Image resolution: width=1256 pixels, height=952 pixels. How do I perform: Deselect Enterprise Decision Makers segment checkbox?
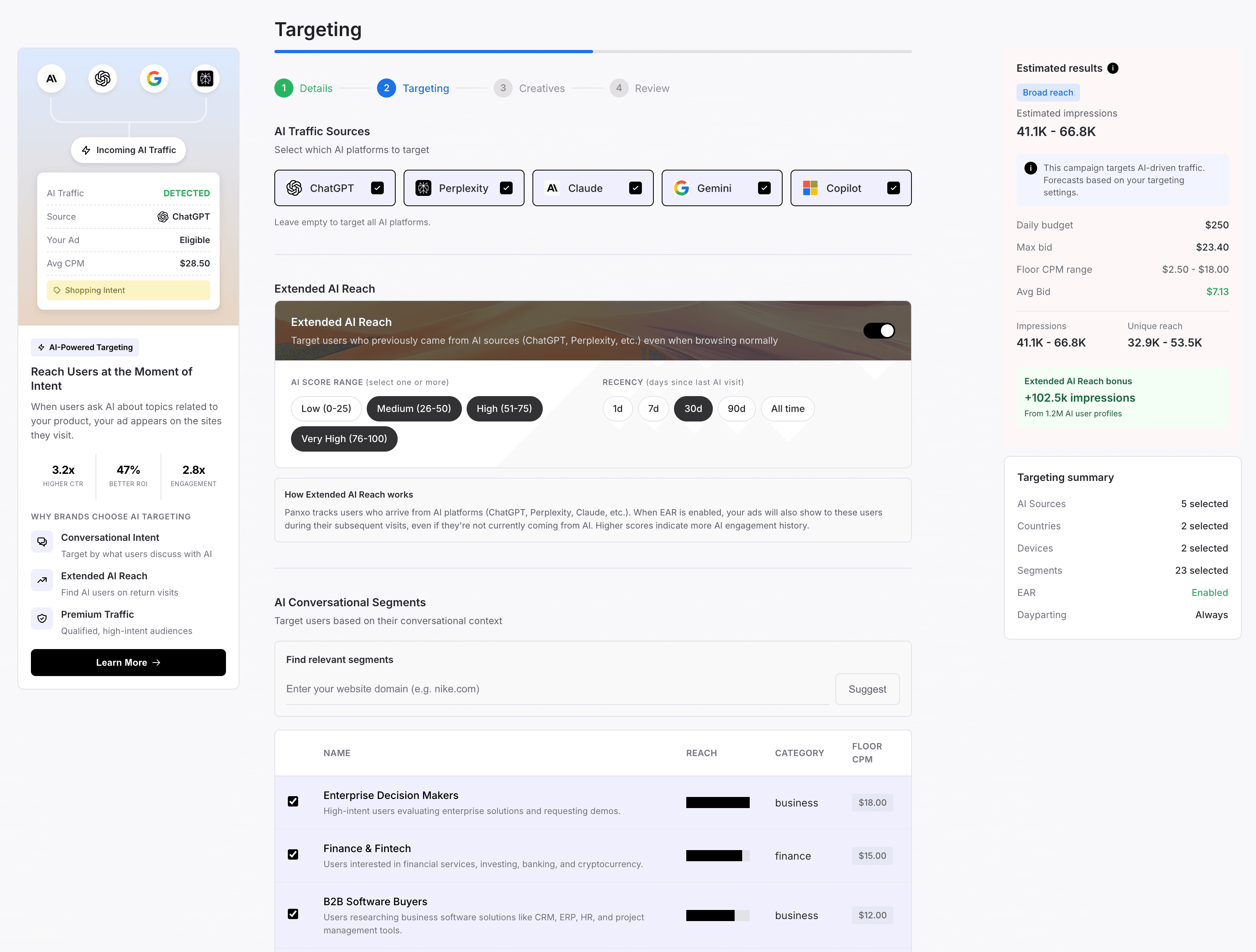click(293, 801)
